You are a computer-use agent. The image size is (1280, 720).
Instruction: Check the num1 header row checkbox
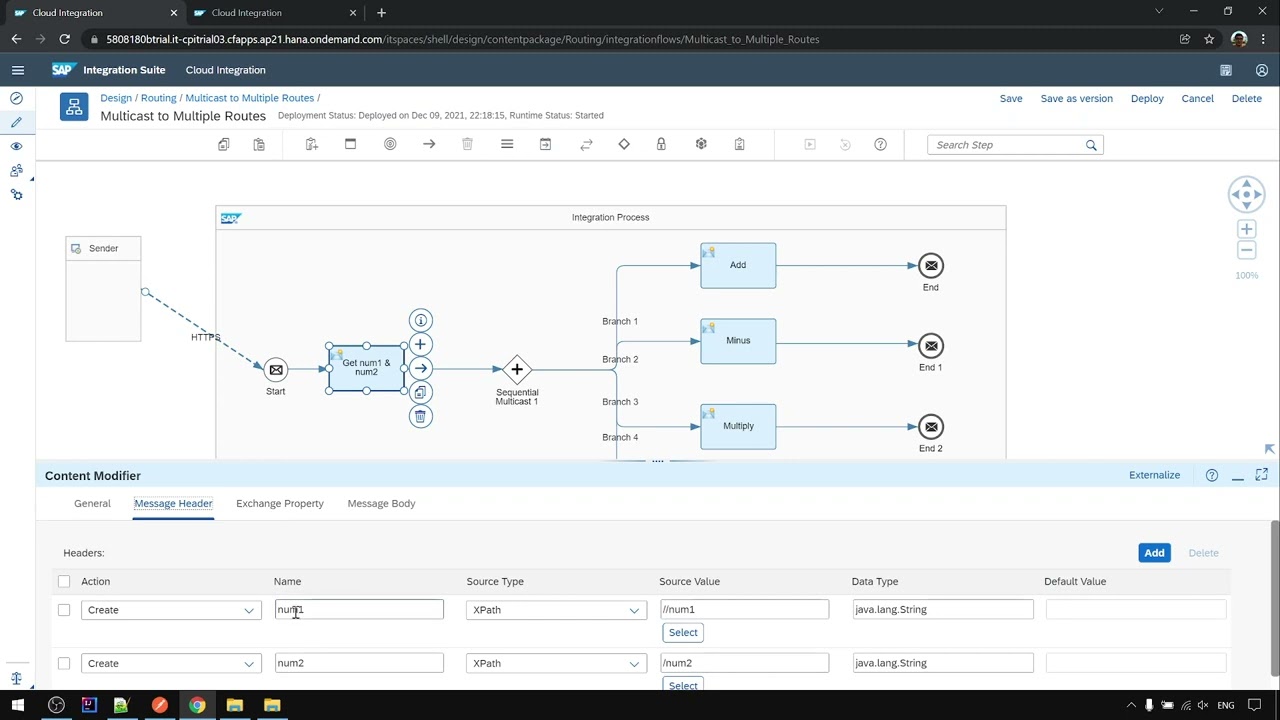[64, 610]
